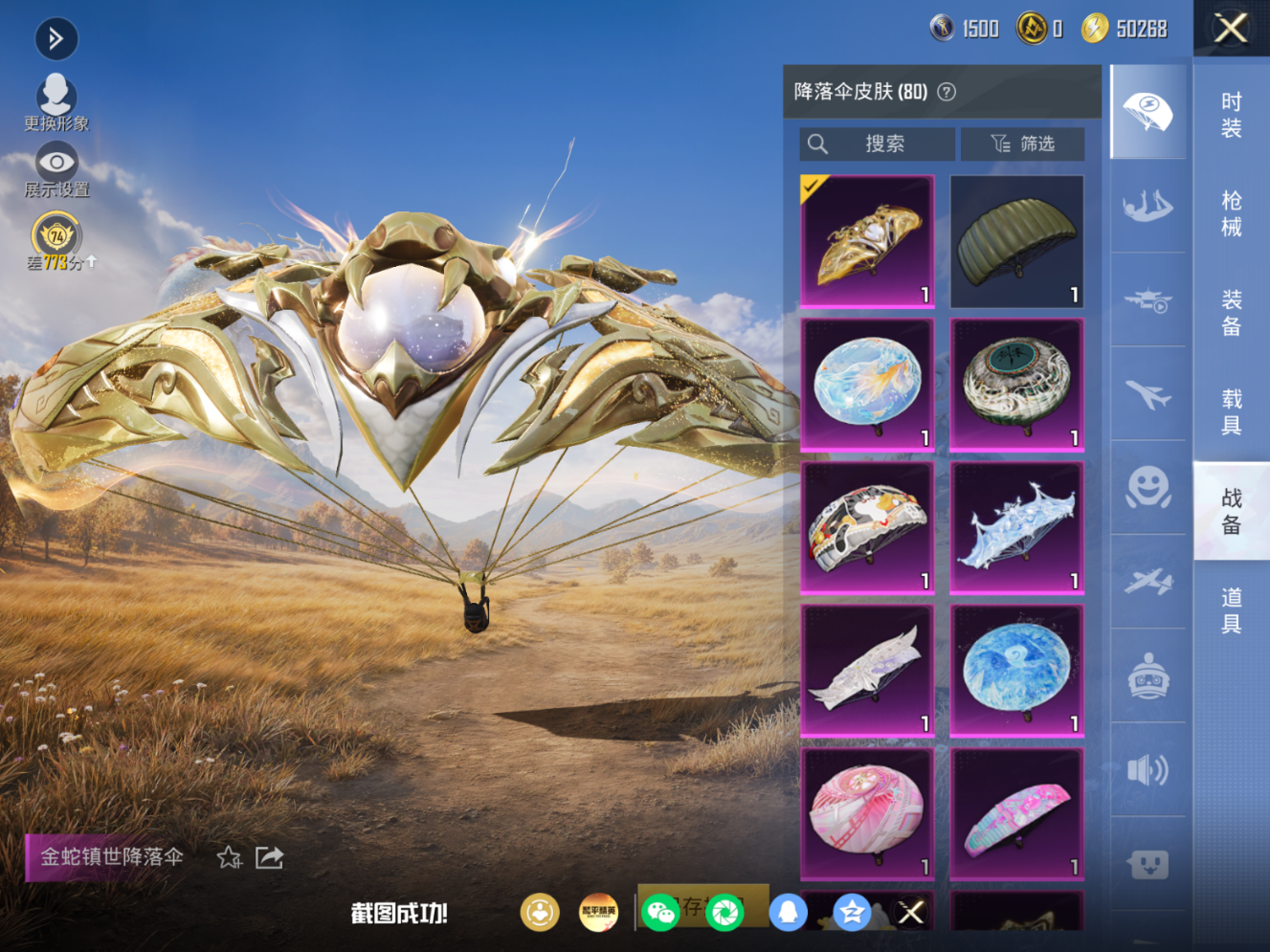Select the white feather wing parachute
Viewport: 1270px width, 952px height.
click(867, 672)
